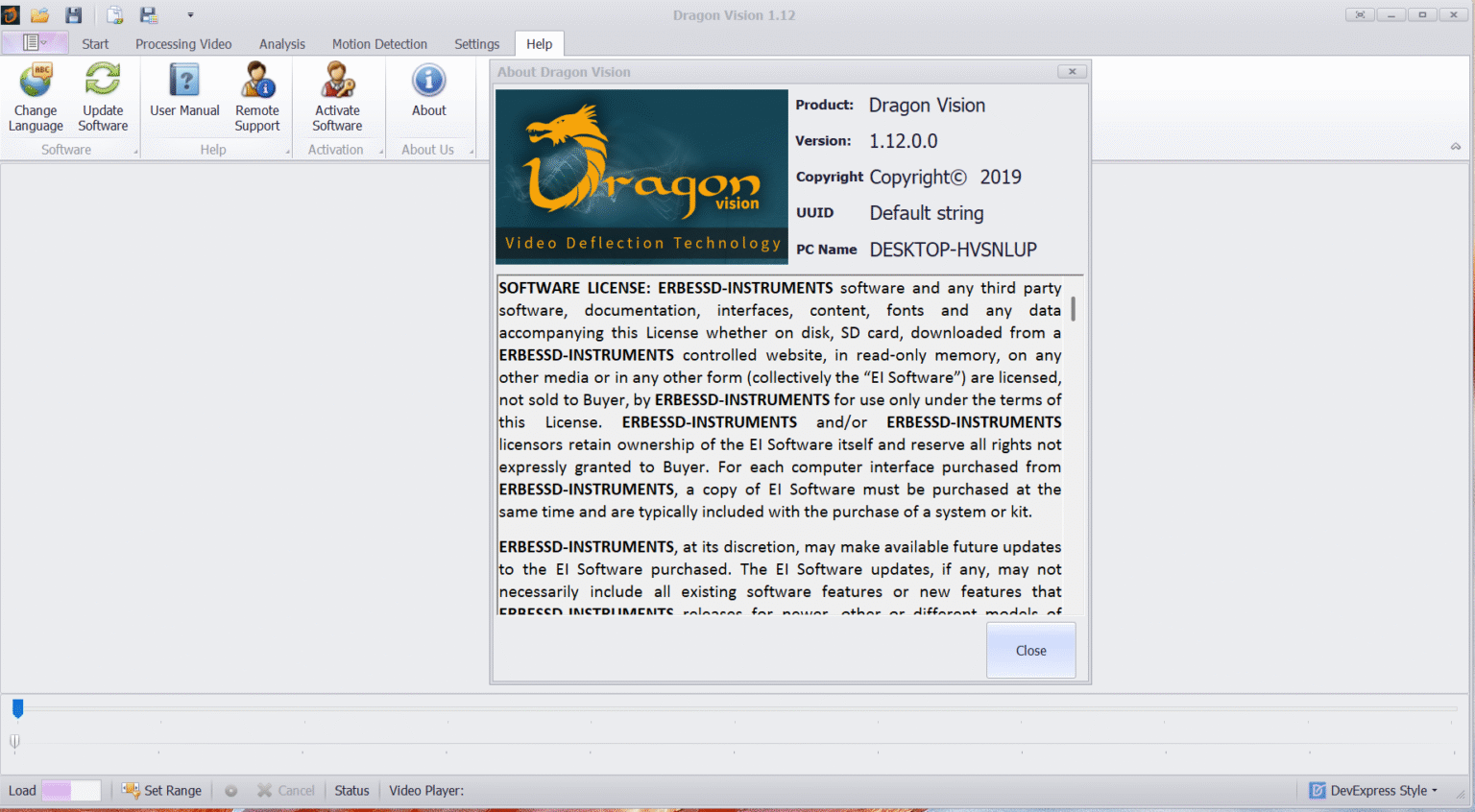Click the Dragon Vision app logo icon

pyautogui.click(x=11, y=14)
